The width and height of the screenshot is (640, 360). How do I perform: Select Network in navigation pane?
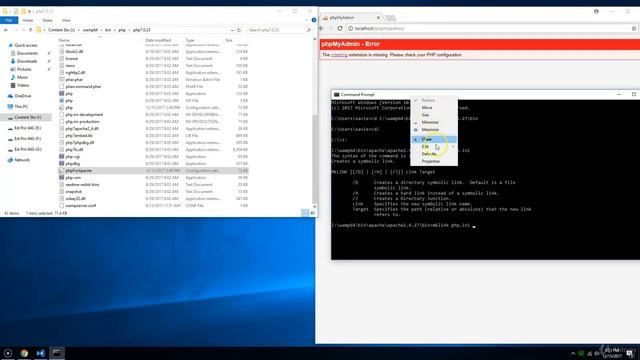(22, 160)
